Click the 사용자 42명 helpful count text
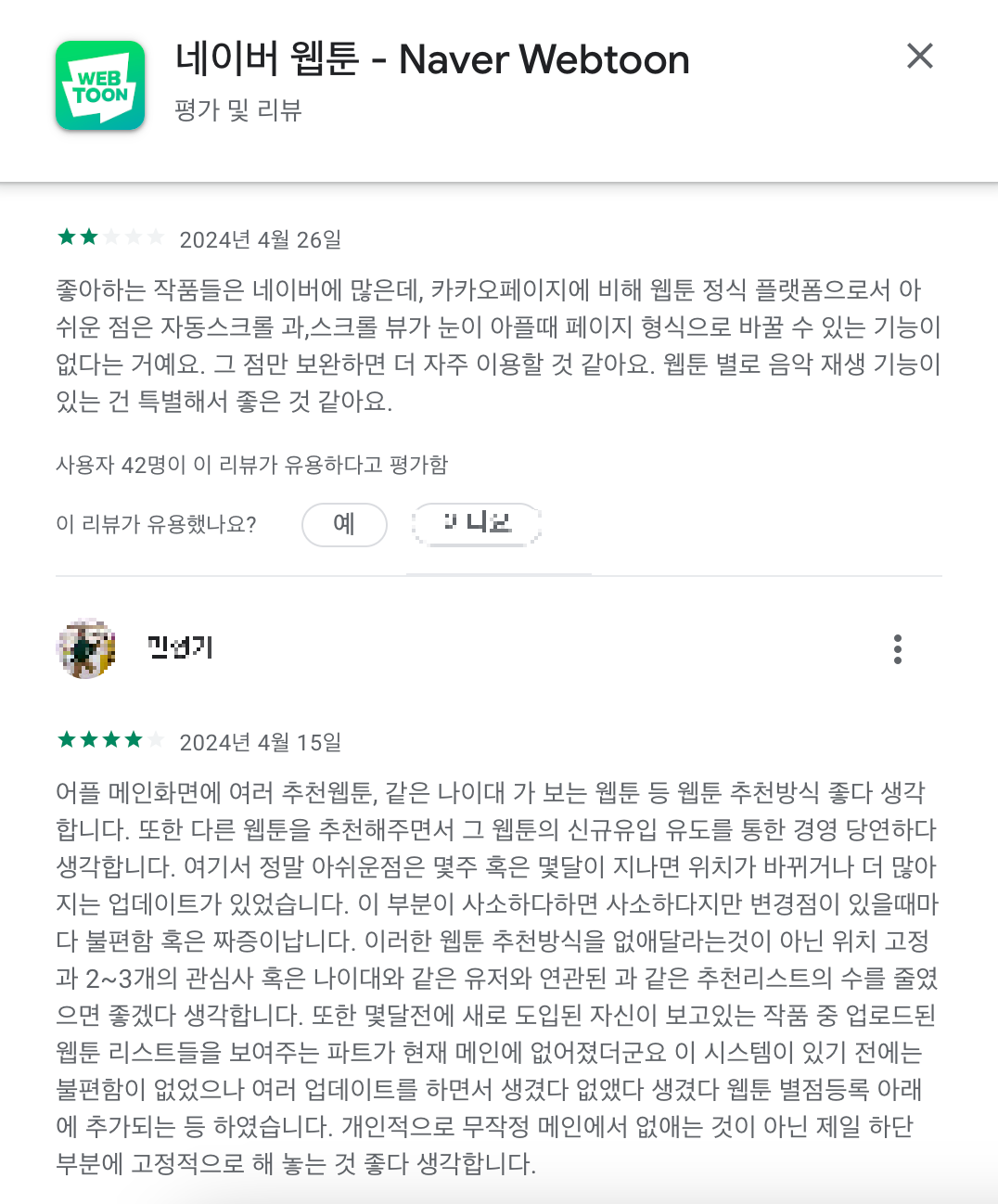 coord(252,465)
